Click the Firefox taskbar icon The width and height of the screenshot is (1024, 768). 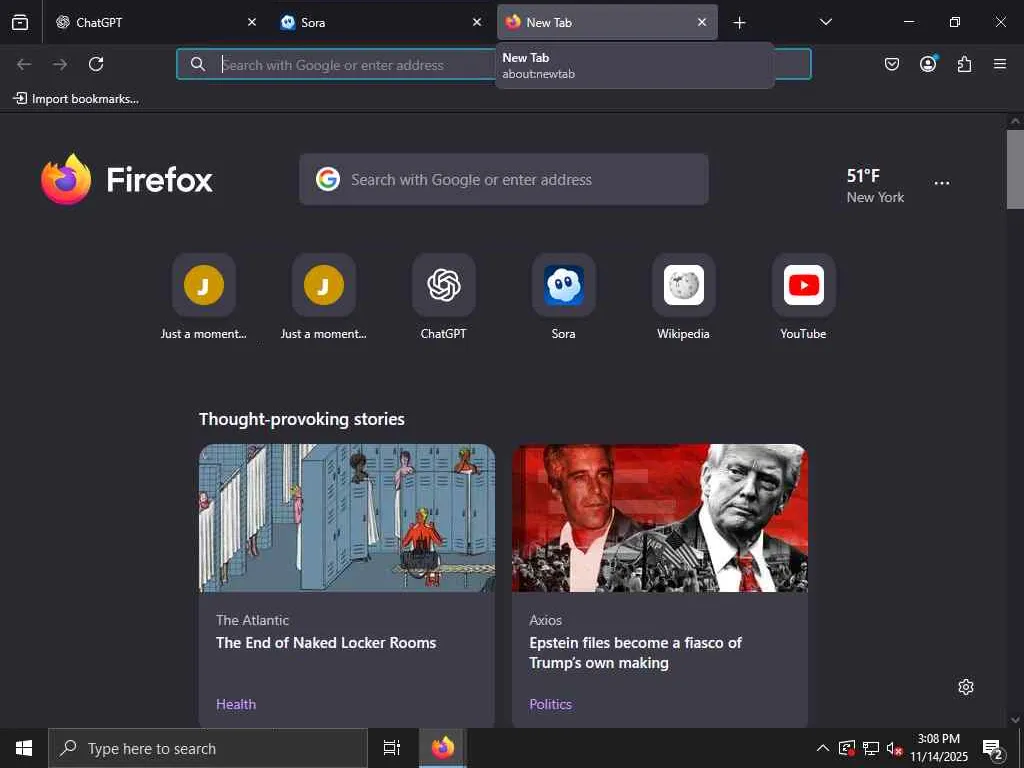click(x=442, y=748)
